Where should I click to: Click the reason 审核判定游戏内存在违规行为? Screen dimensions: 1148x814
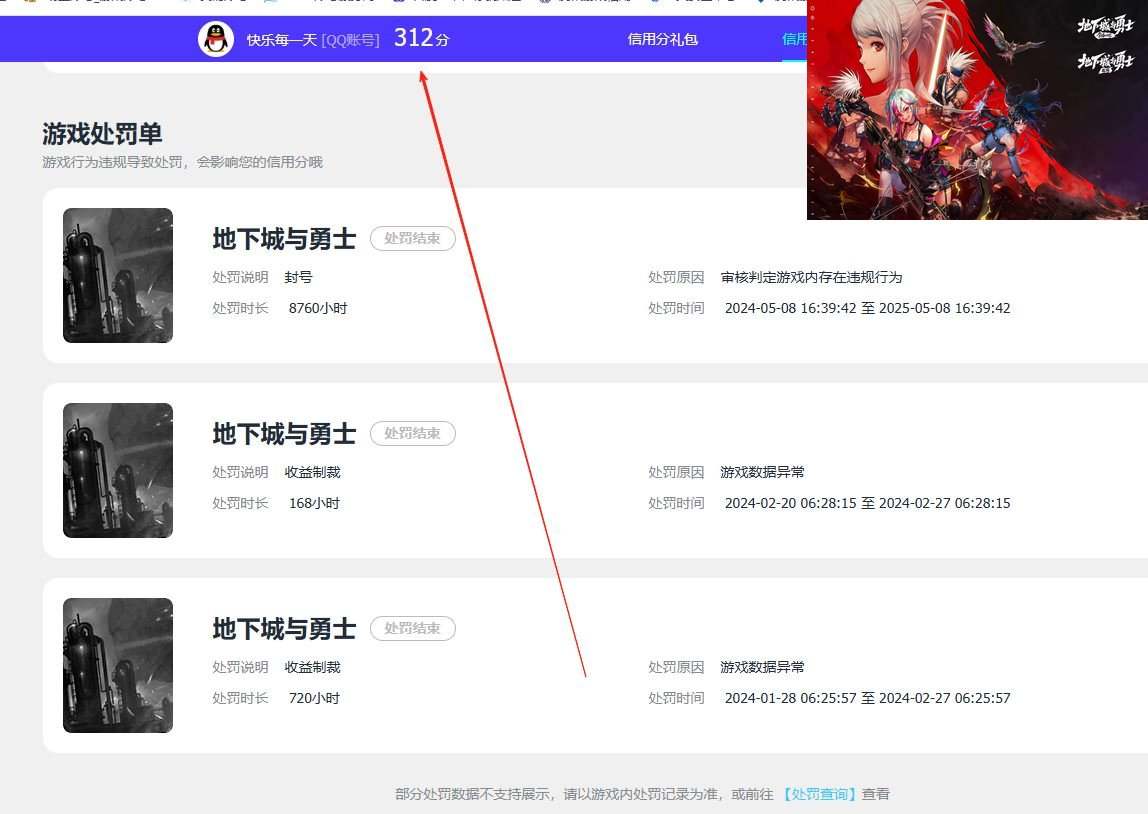click(x=811, y=277)
